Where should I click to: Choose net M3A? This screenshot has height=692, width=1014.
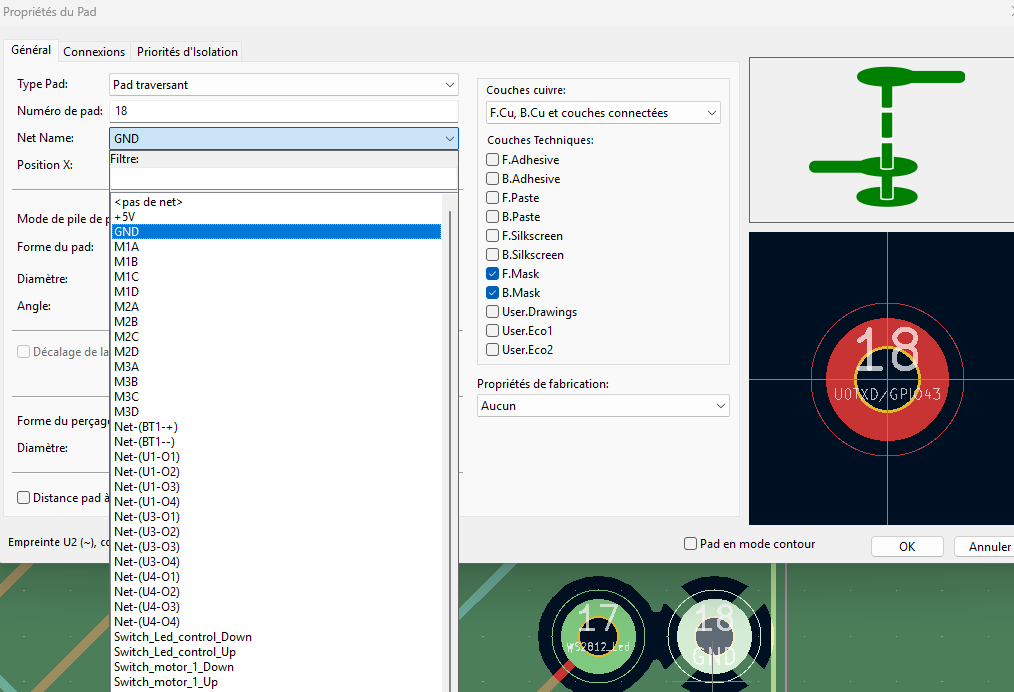click(276, 367)
